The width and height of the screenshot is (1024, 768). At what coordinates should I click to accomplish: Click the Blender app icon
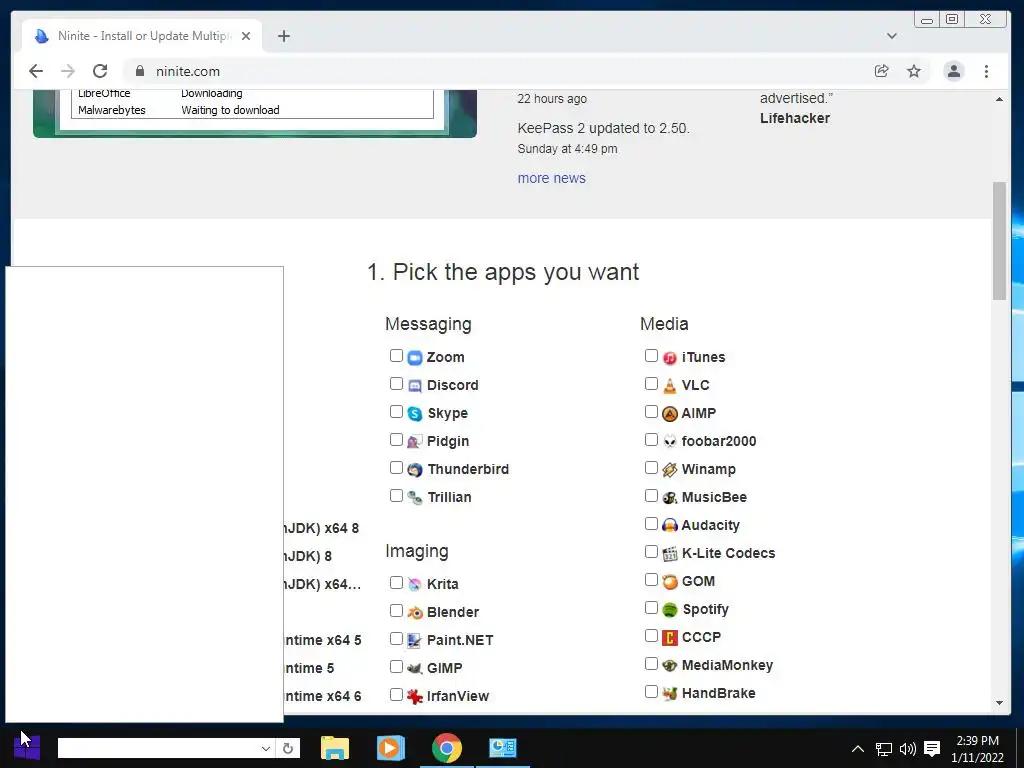tap(415, 613)
